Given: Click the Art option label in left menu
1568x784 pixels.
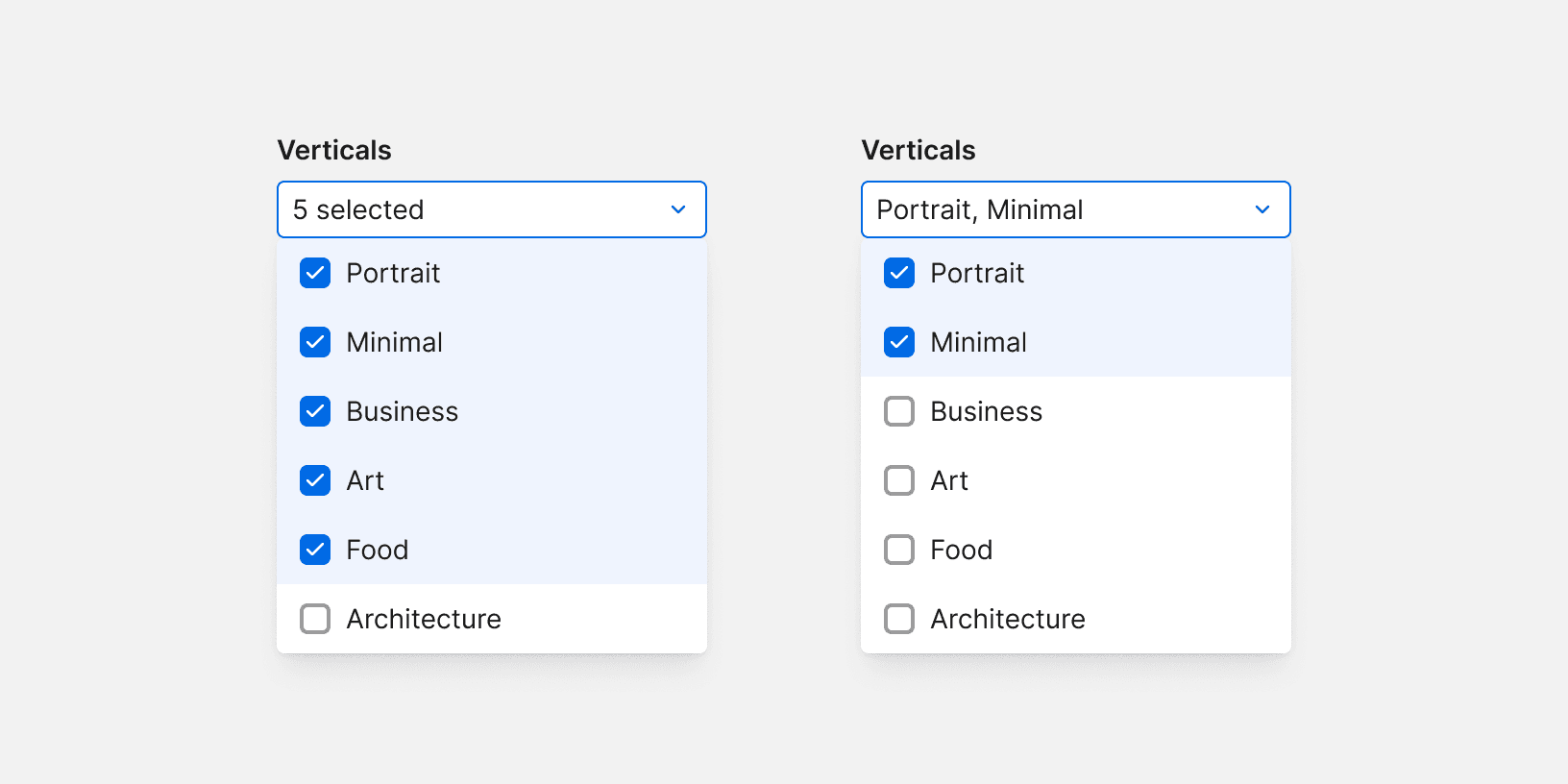Looking at the screenshot, I should pos(365,480).
